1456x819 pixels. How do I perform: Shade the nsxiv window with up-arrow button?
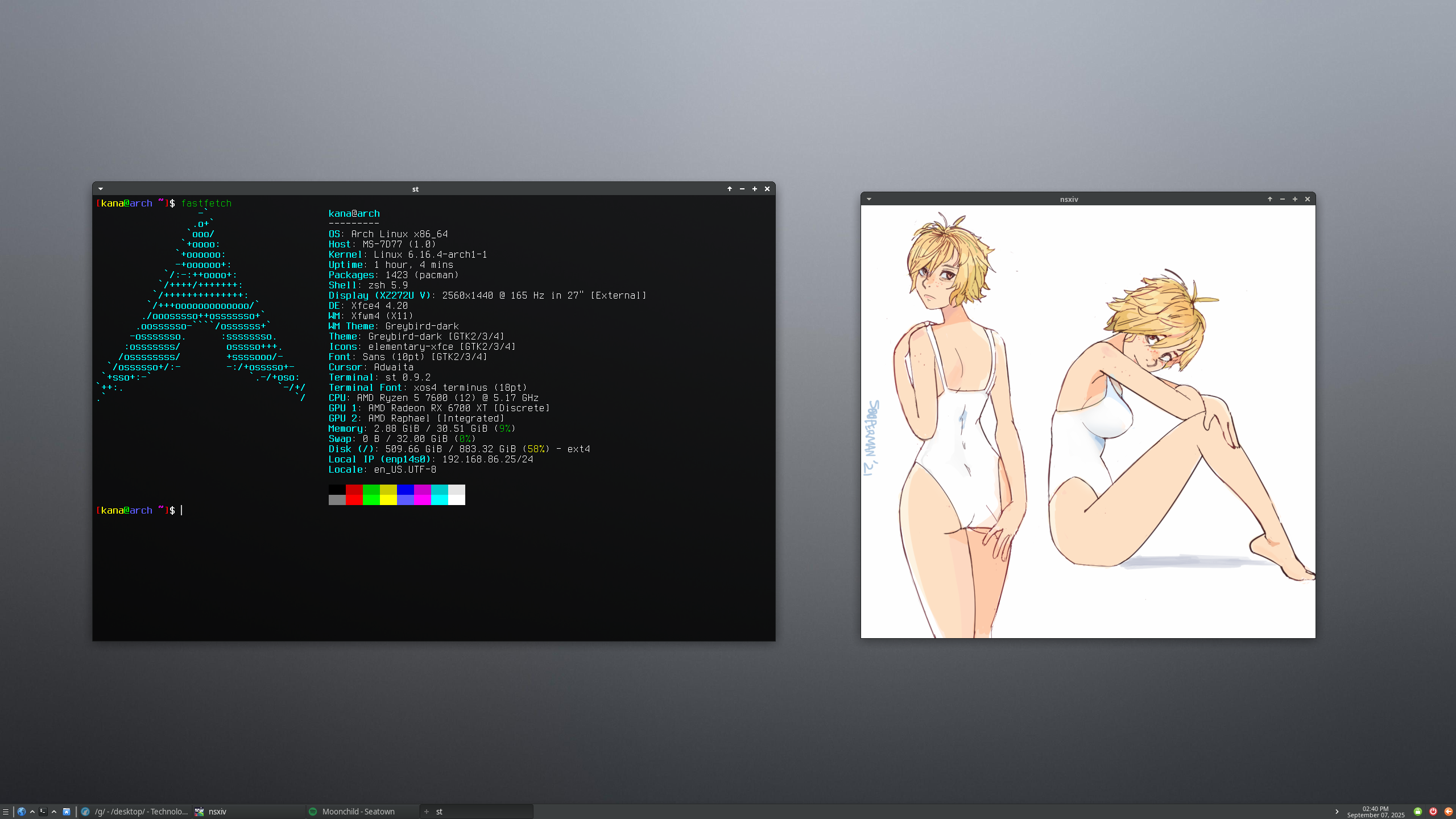[x=1270, y=199]
